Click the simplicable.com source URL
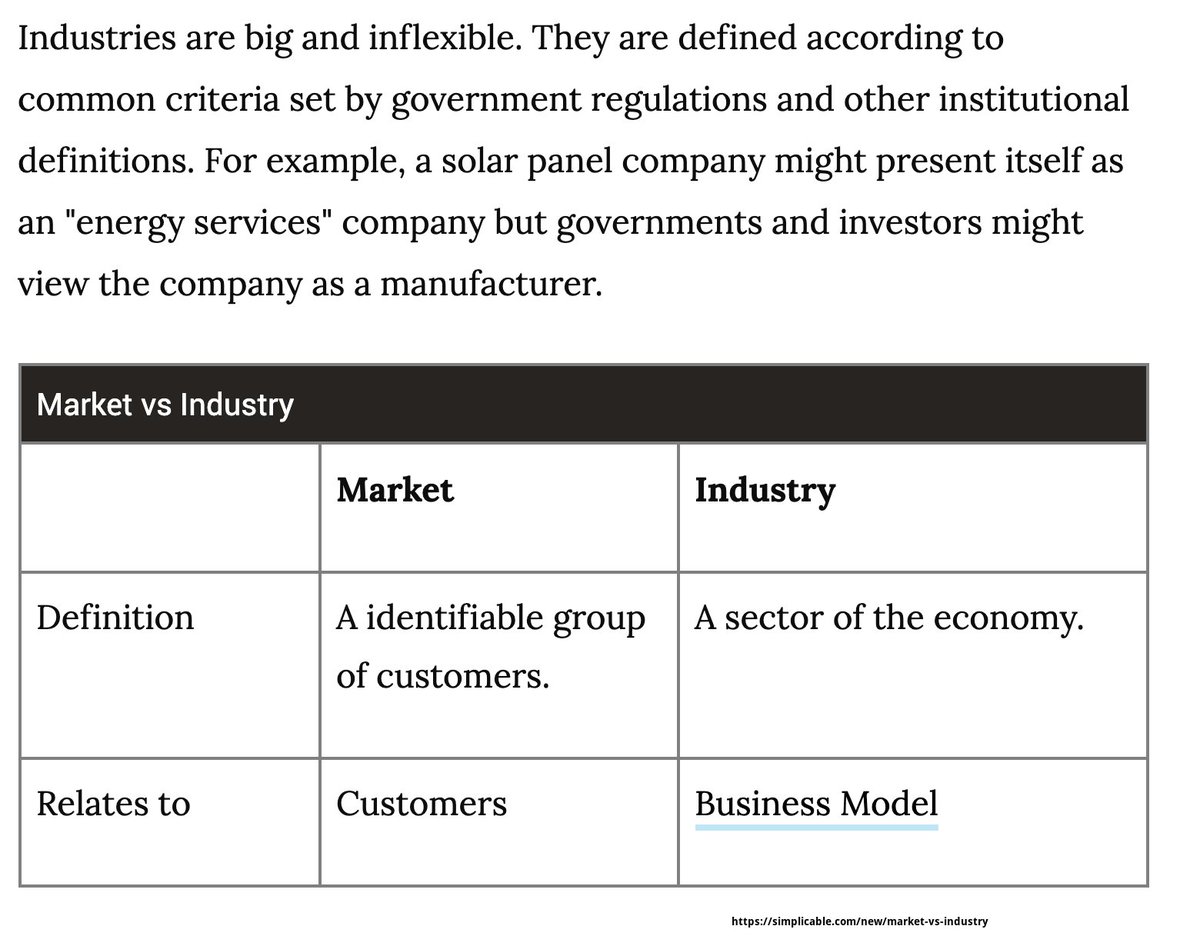Screen dimensions: 1200x946 point(860,920)
